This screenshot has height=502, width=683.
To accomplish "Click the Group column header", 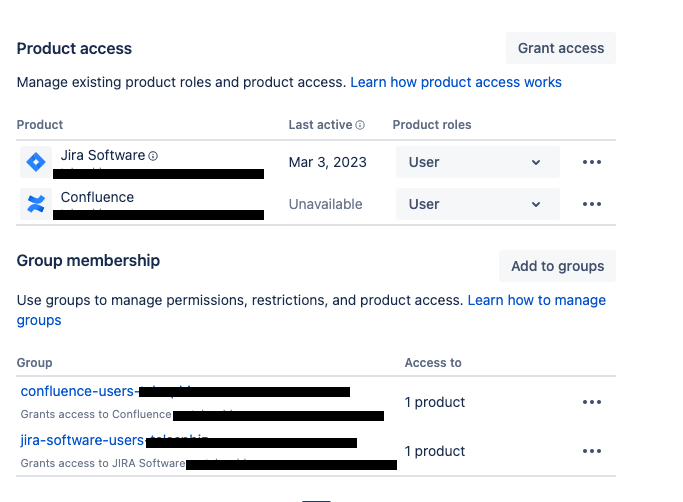I will (34, 363).
